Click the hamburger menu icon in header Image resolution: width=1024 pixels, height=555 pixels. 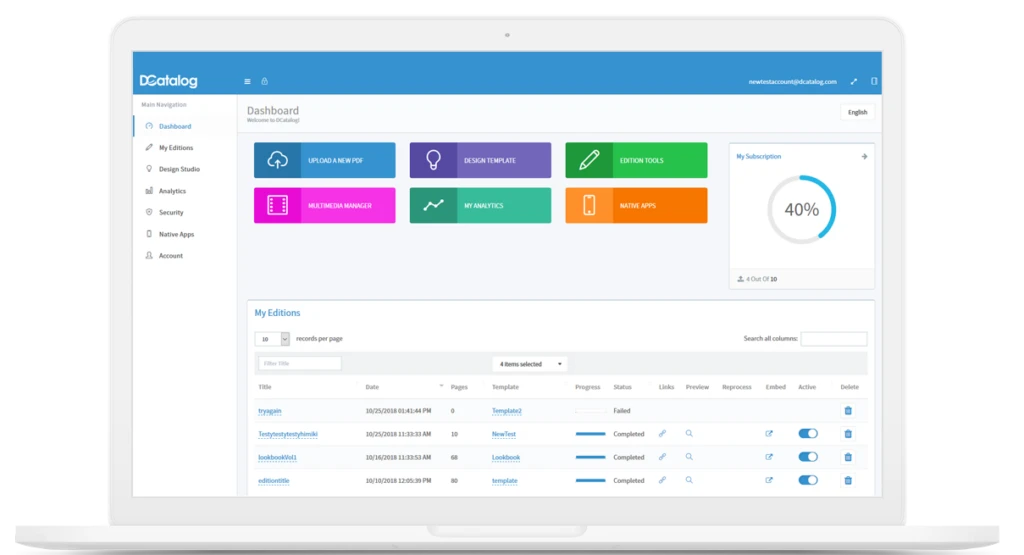pos(248,81)
